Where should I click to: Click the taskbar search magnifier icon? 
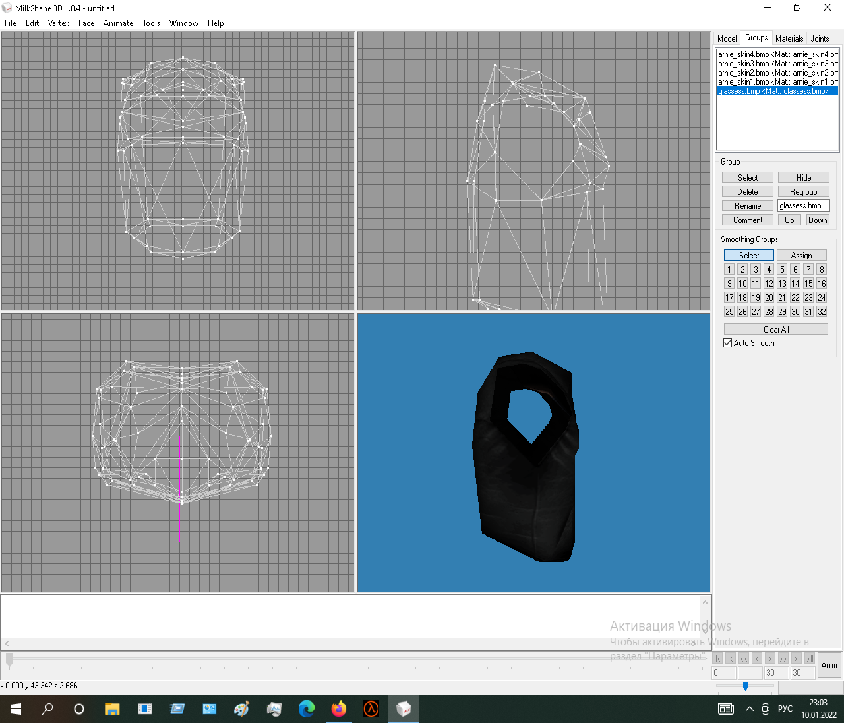point(47,709)
